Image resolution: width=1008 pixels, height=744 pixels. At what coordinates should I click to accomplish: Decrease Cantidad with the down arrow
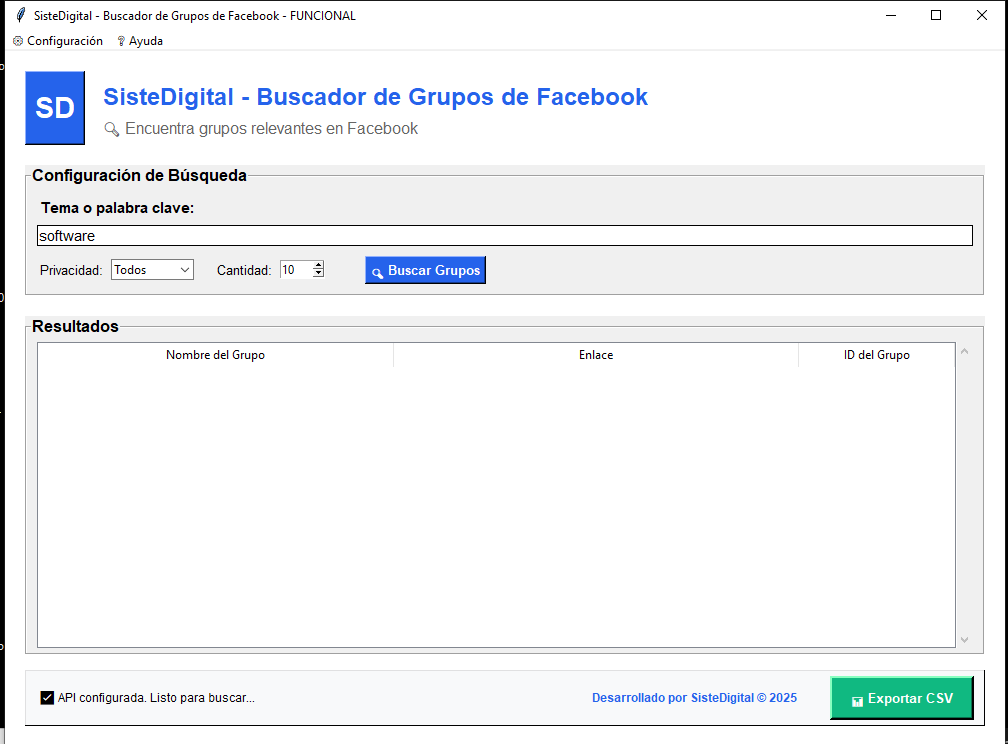click(318, 274)
